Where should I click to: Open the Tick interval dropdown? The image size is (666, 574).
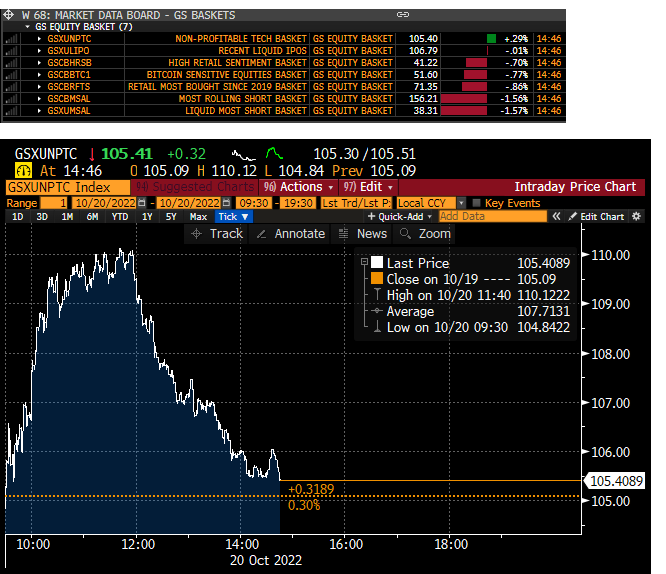(234, 217)
